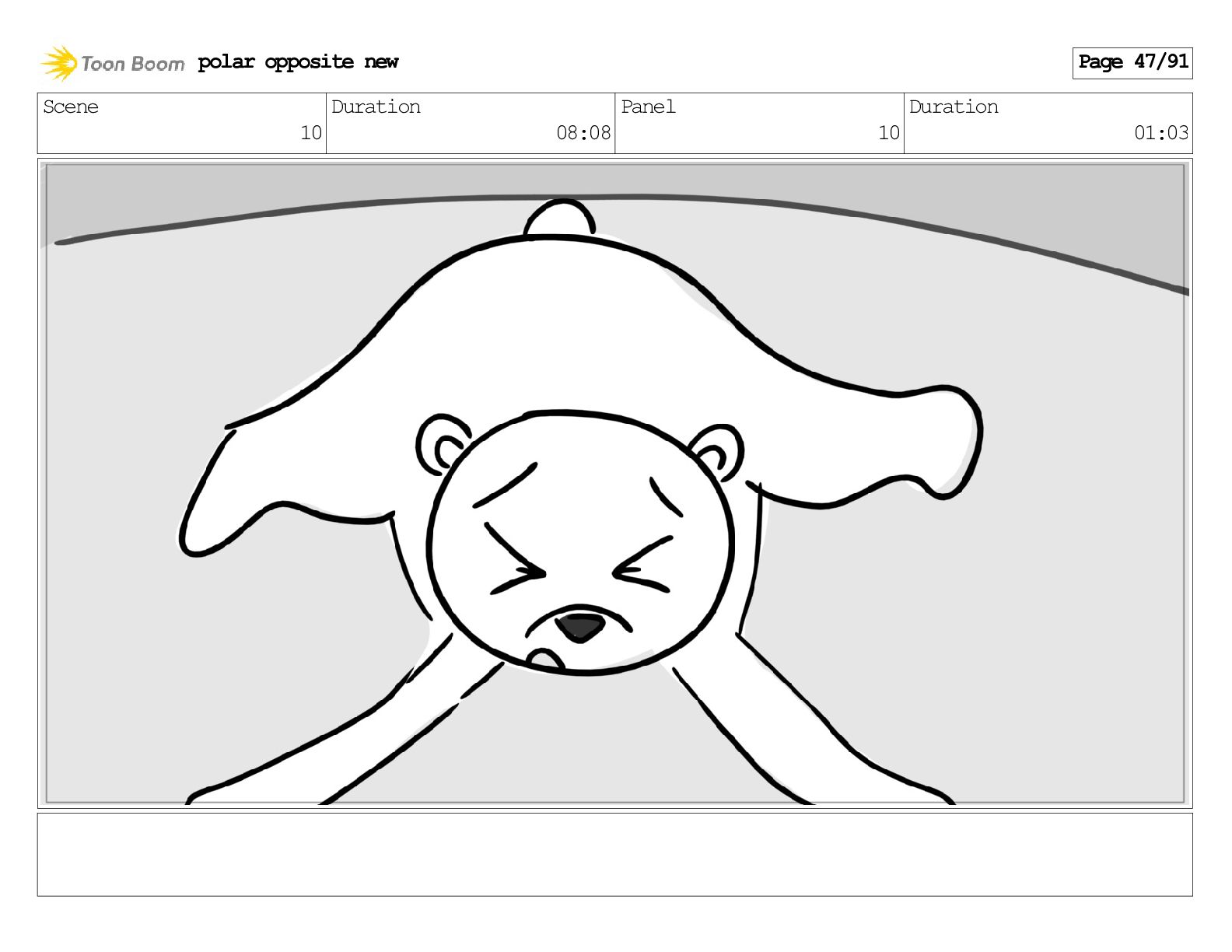
Task: Click the empty caption box below the panel
Action: 615,855
